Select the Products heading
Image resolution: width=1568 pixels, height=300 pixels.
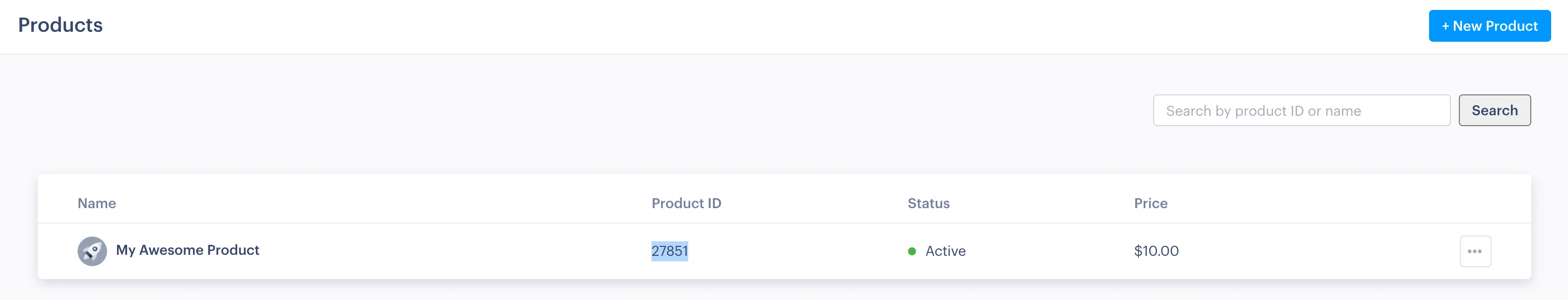(x=60, y=25)
